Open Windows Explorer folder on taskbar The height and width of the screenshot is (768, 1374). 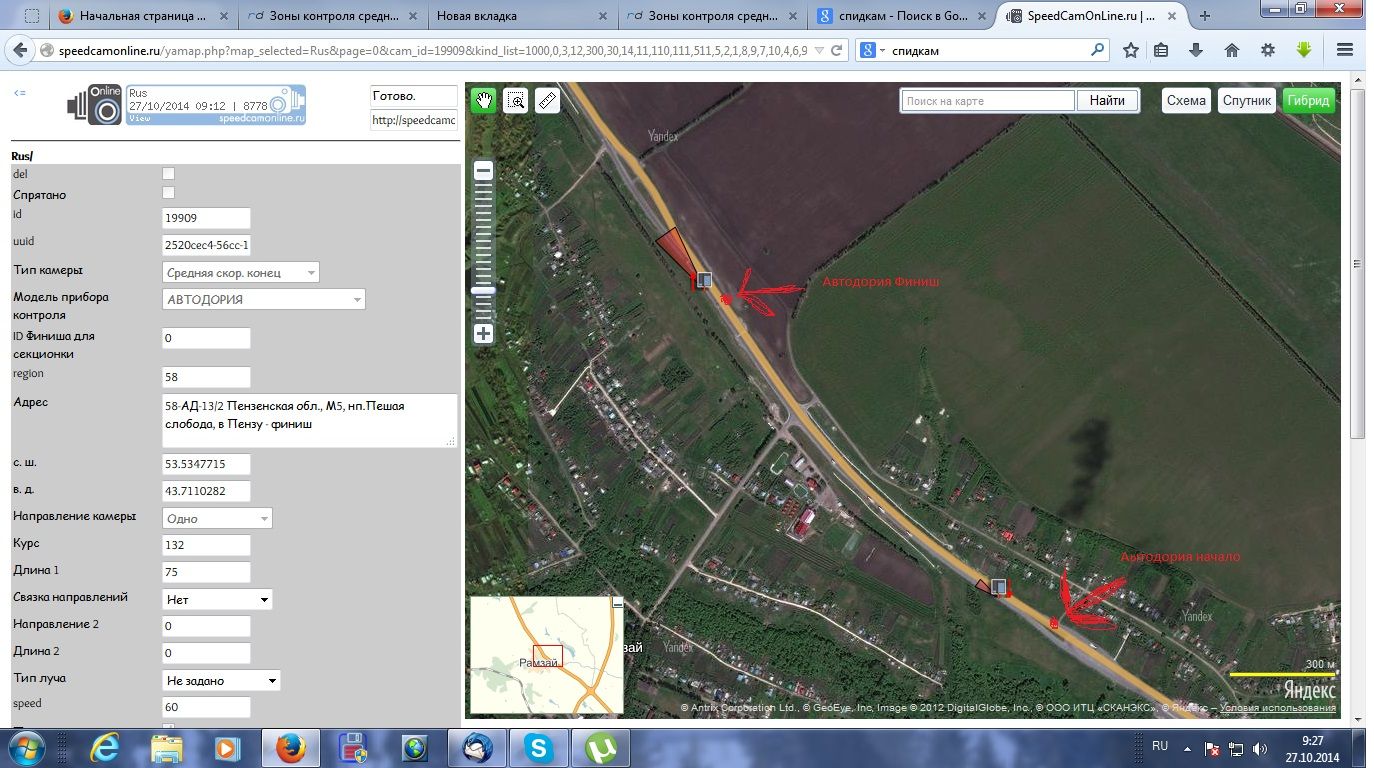(167, 747)
